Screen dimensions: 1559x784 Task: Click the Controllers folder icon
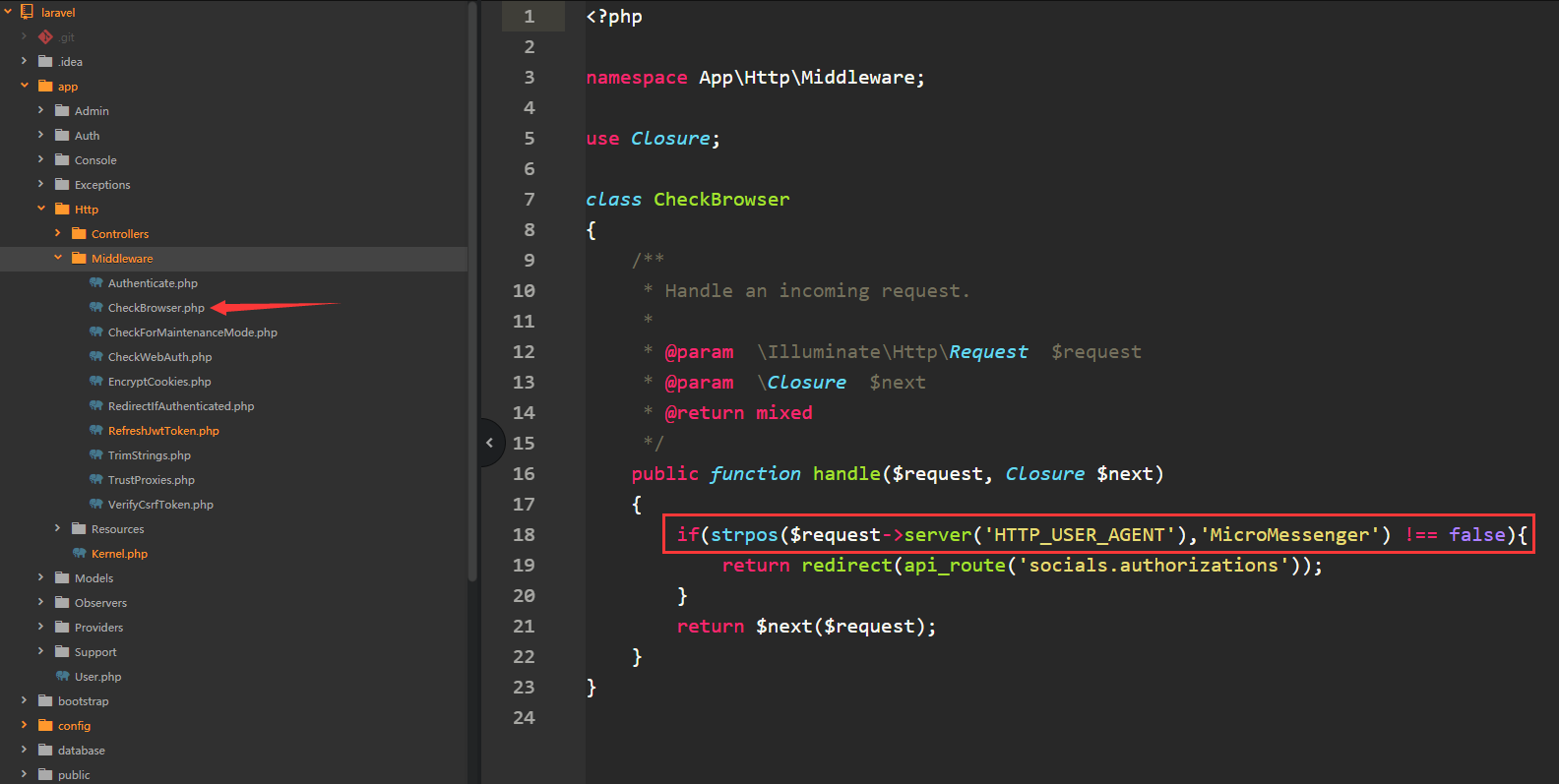pos(79,233)
